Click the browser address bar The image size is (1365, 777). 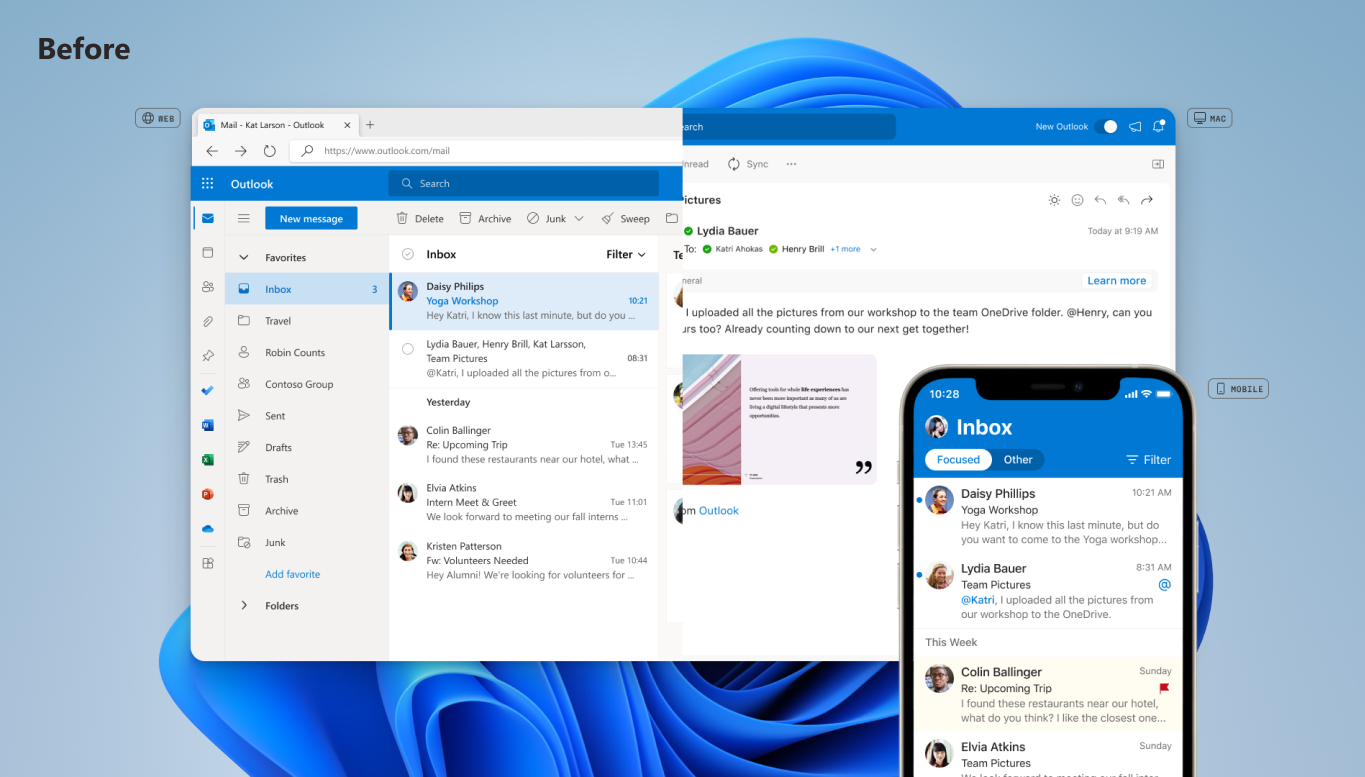coord(488,151)
